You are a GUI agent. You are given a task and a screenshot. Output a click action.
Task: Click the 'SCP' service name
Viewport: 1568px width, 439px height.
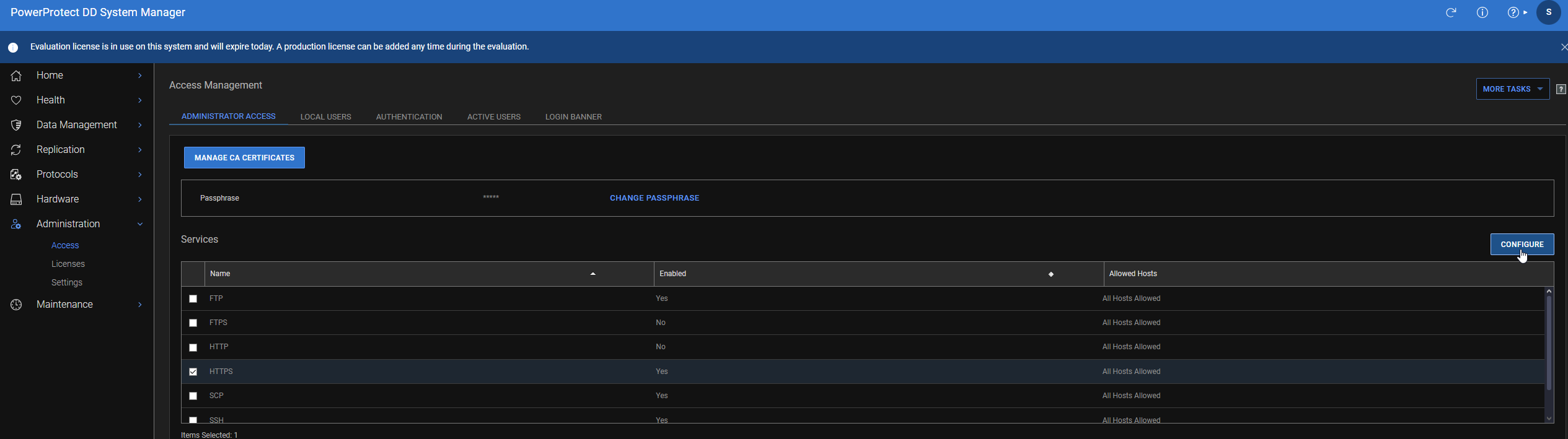coord(216,396)
